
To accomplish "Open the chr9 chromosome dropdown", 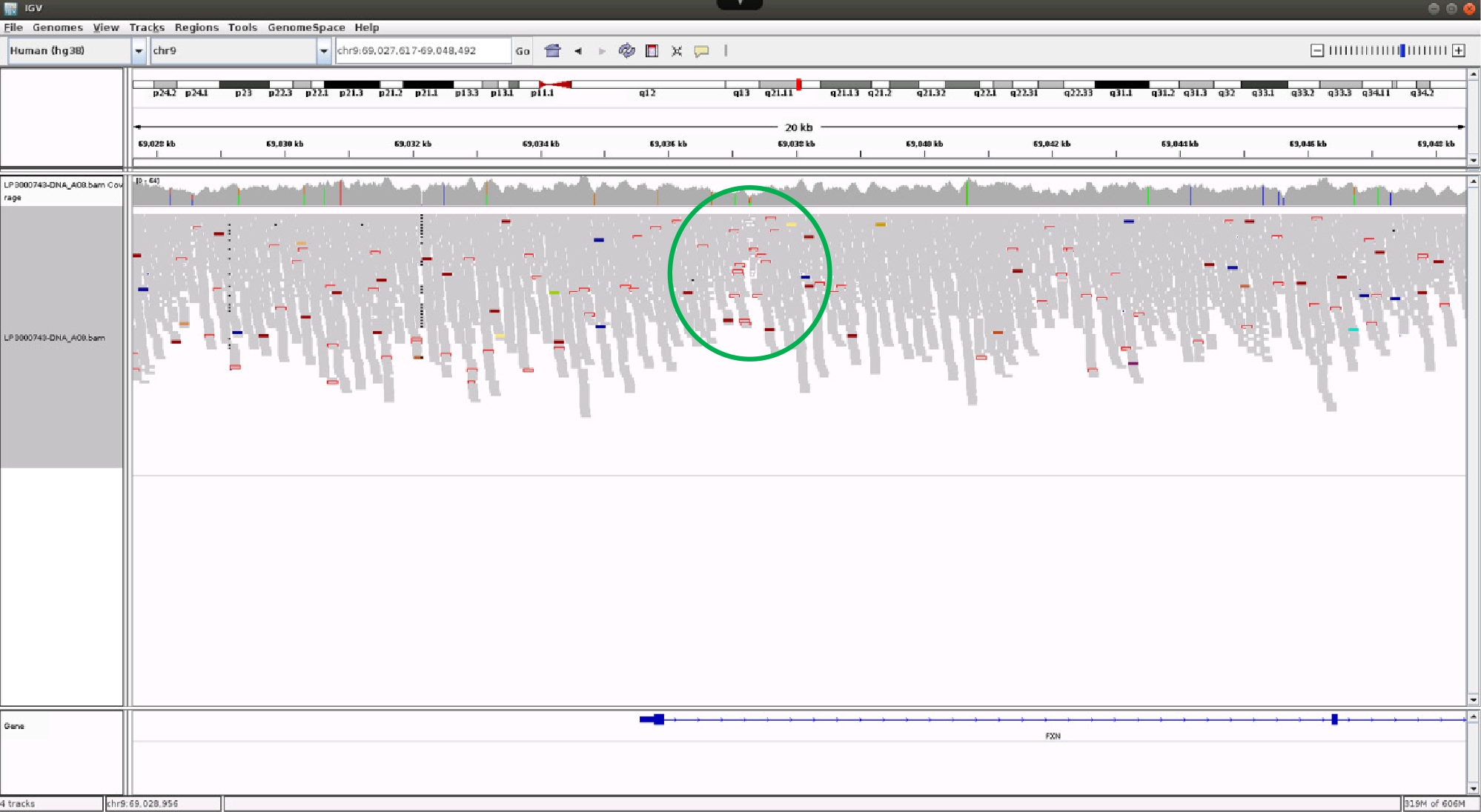I will click(324, 51).
